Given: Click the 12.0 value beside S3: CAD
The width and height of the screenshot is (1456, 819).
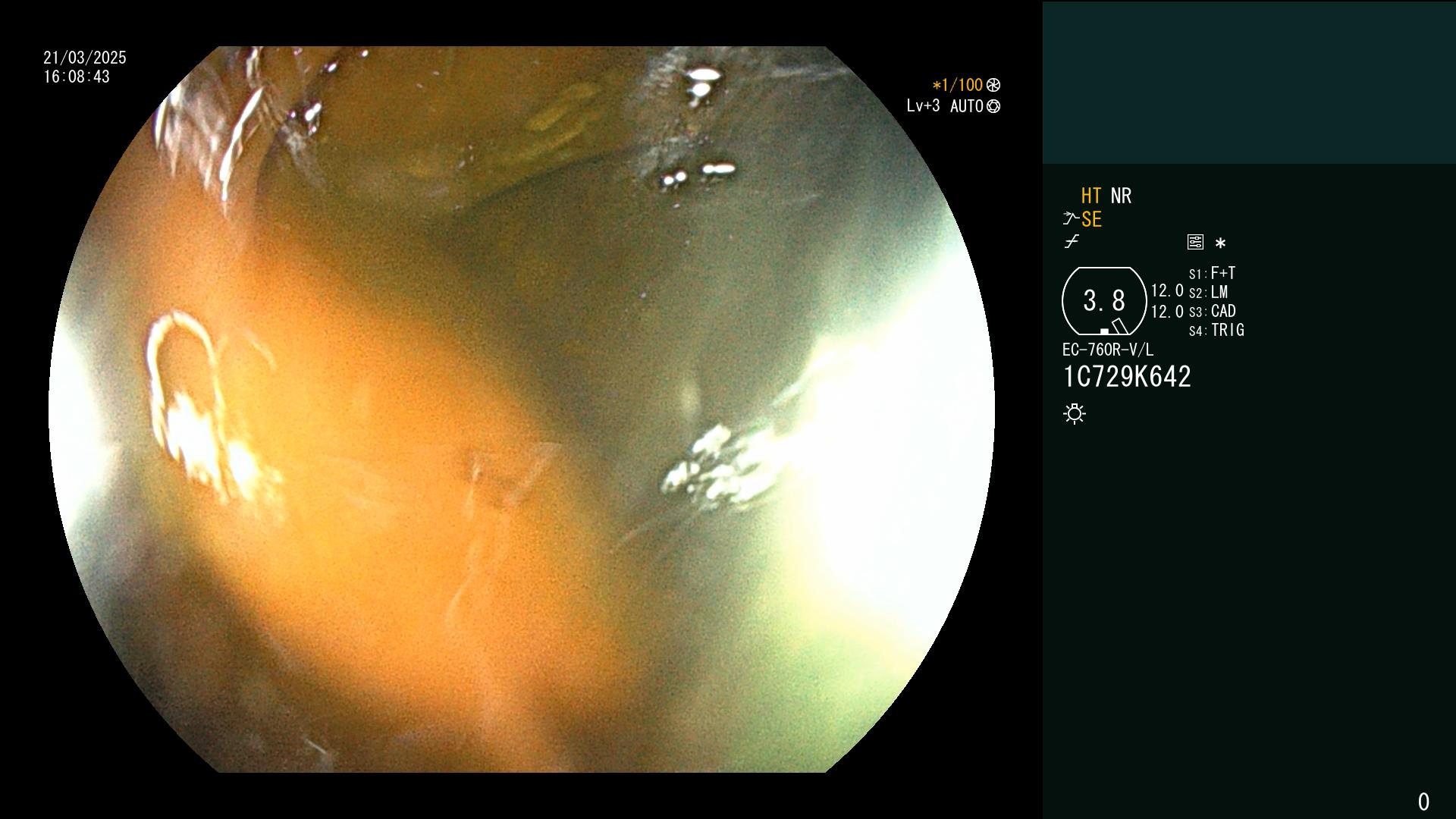Looking at the screenshot, I should (x=1167, y=312).
